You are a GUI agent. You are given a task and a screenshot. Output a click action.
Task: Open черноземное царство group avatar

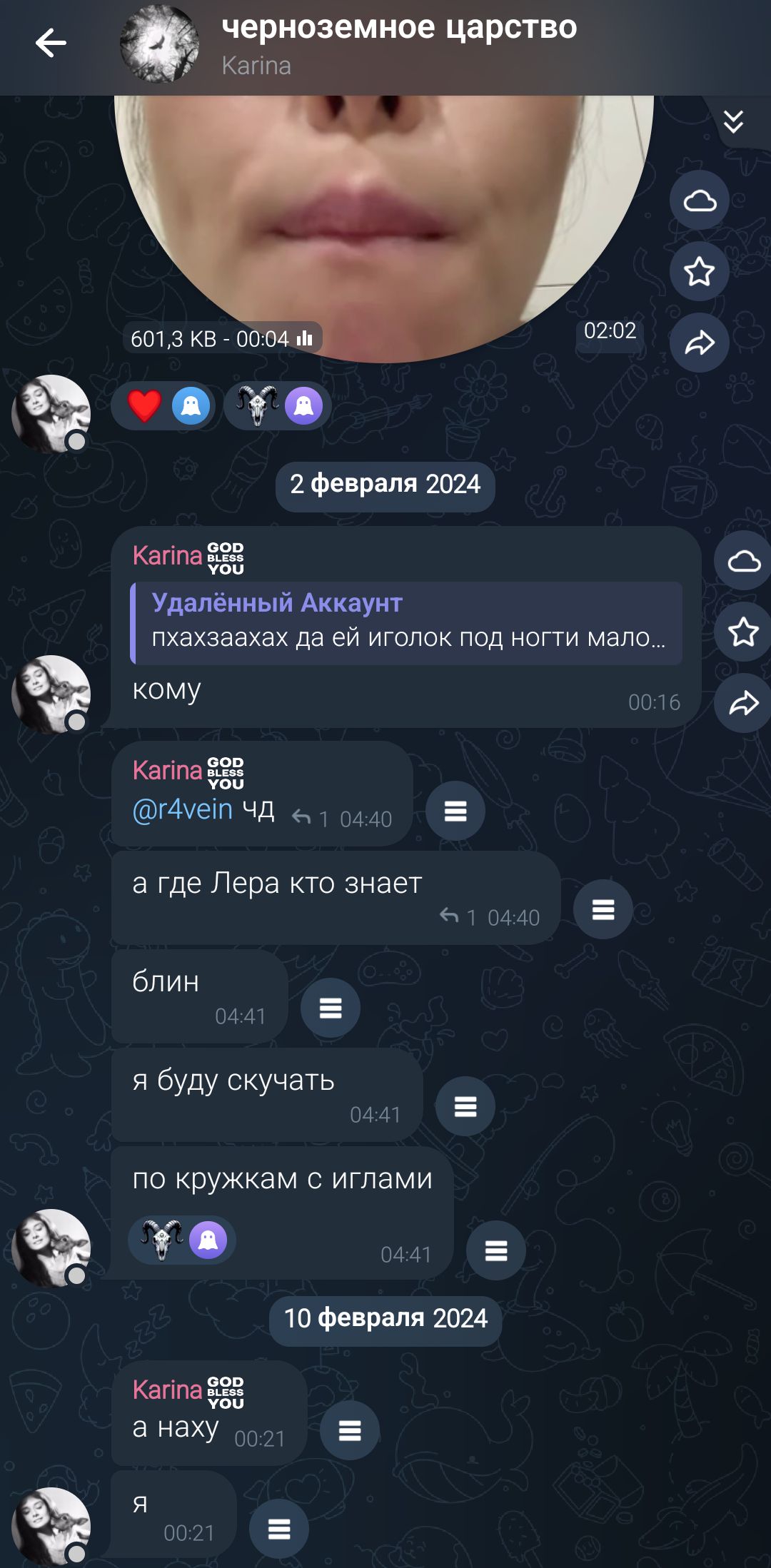click(x=160, y=44)
